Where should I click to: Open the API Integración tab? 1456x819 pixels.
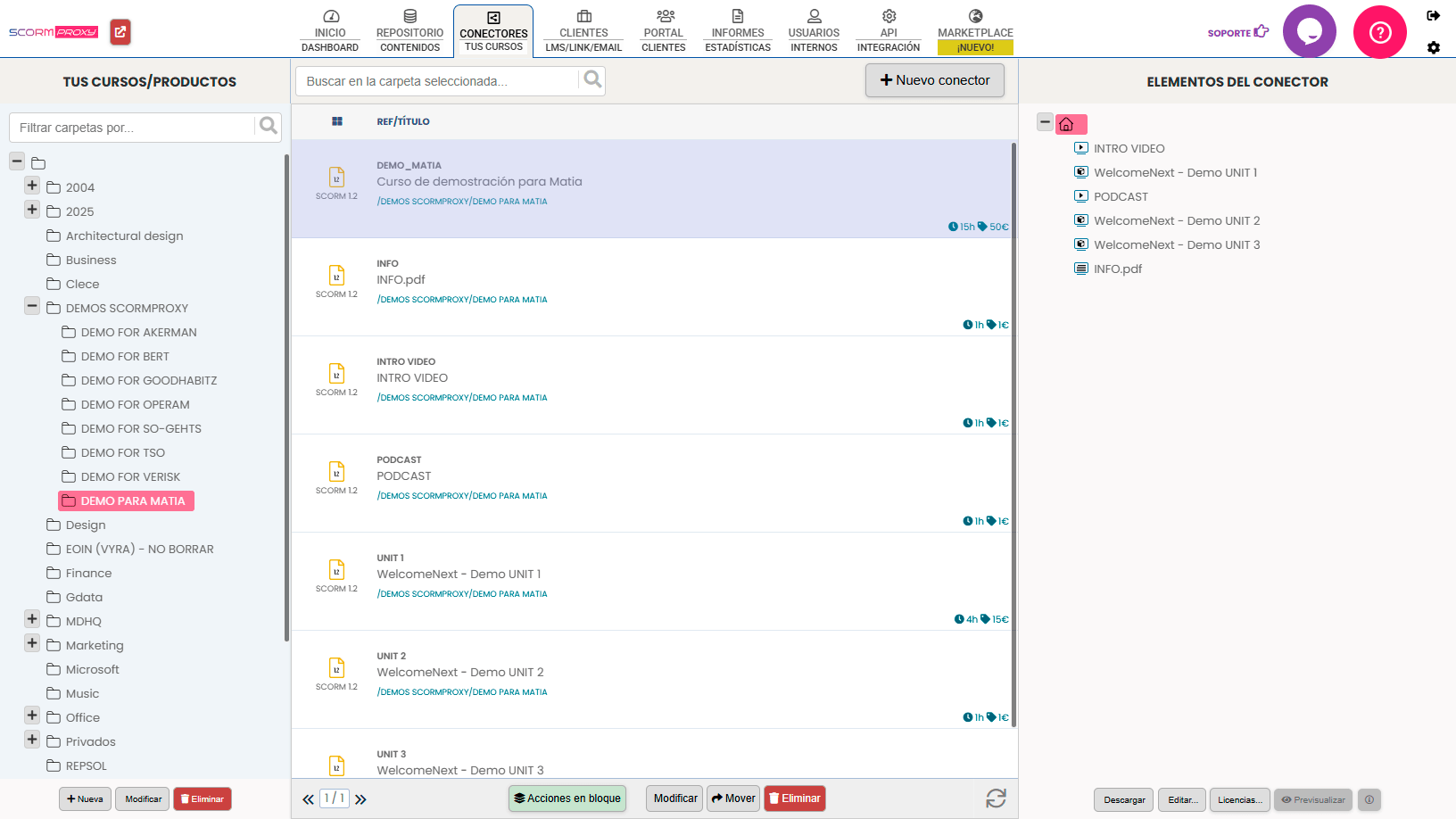(889, 31)
